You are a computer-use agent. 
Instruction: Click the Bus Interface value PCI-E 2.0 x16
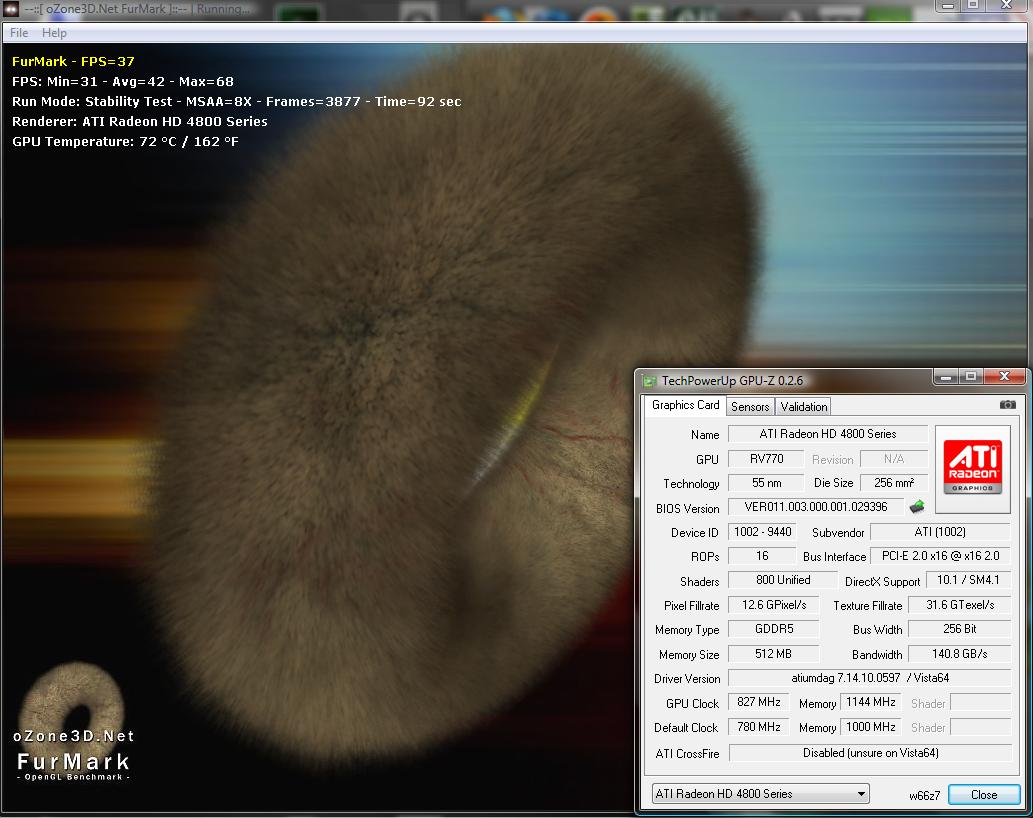(940, 556)
